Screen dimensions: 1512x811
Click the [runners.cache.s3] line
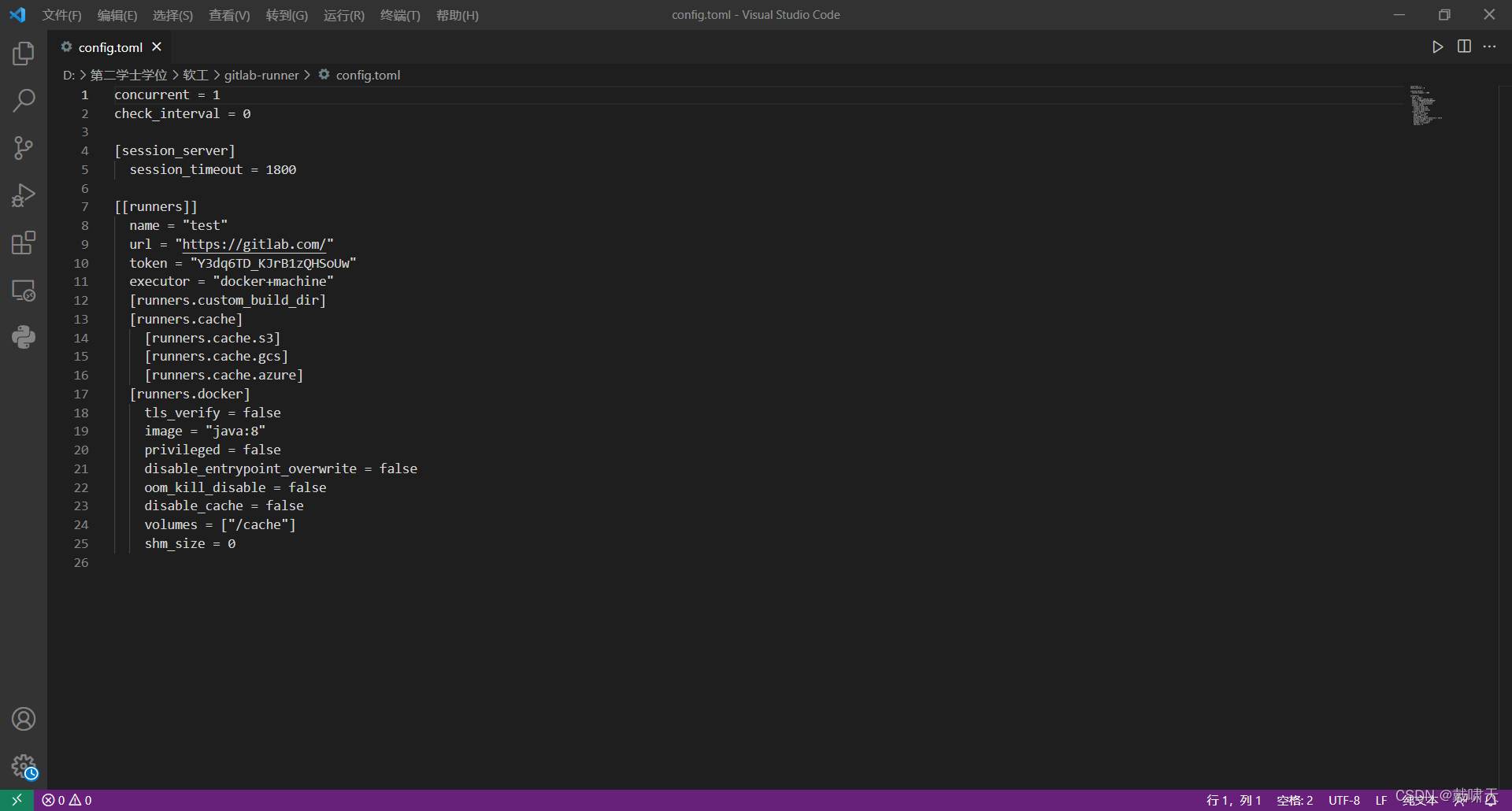coord(213,338)
